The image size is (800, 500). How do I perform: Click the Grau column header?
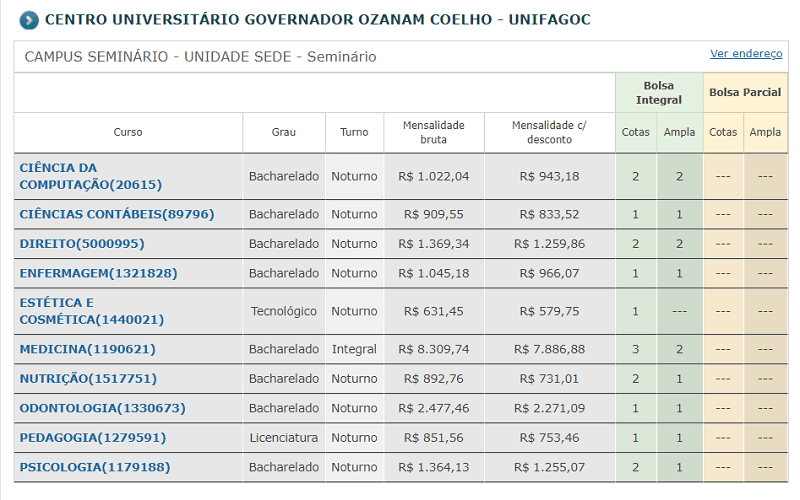click(284, 132)
